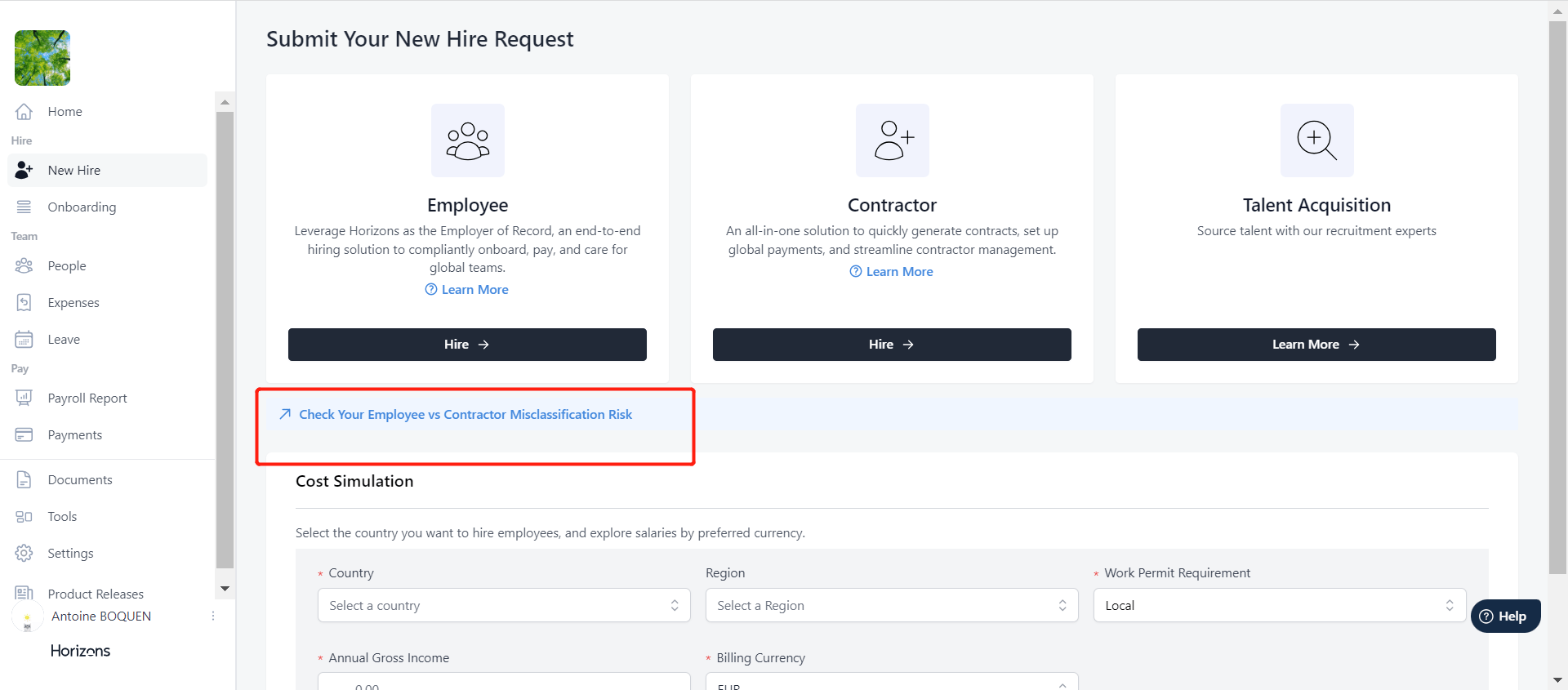Click the Tools icon in sidebar
Image resolution: width=1568 pixels, height=690 pixels.
point(24,517)
